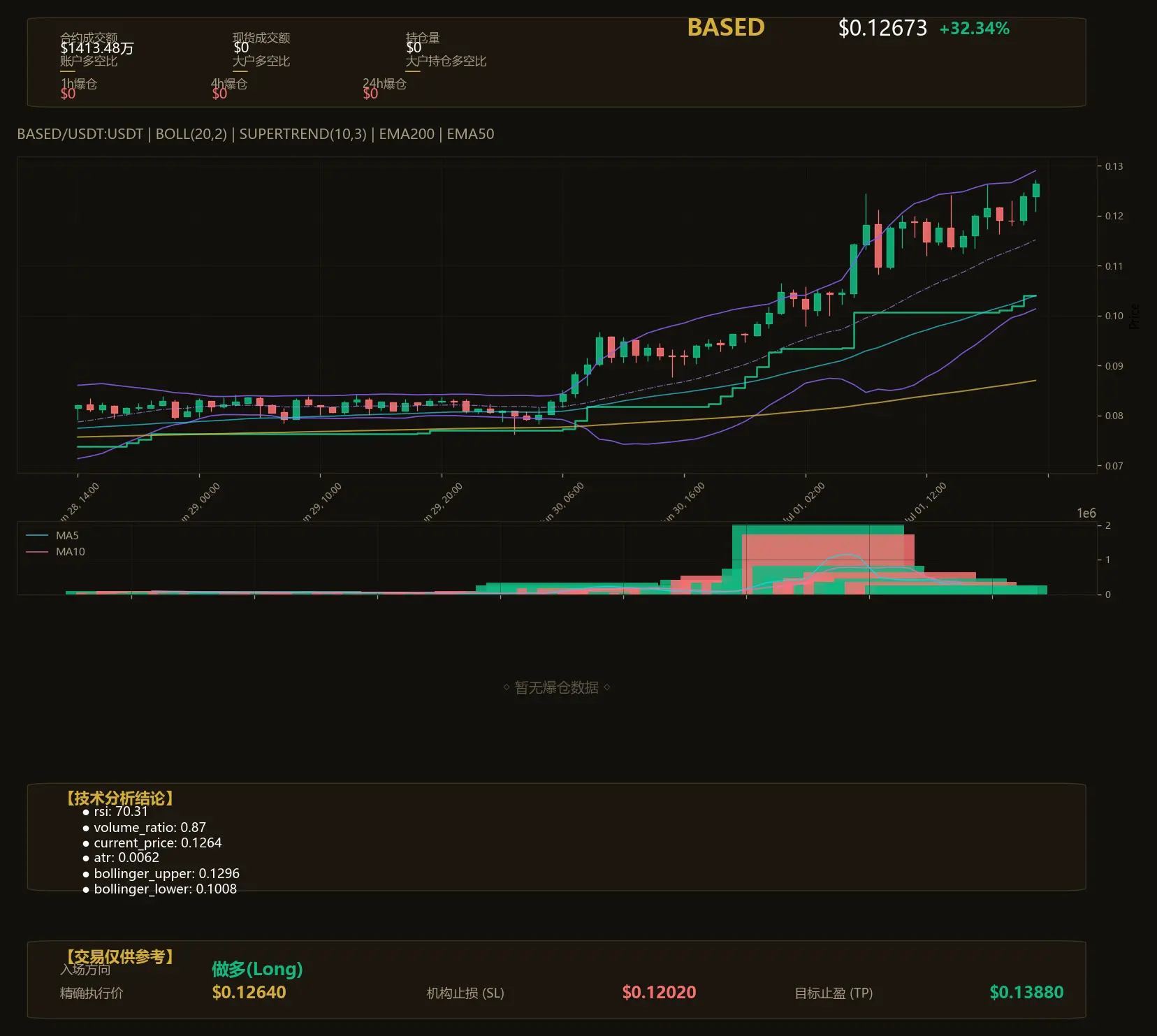1157x1036 pixels.
Task: Click the 0.11 price axis label
Action: 1114,266
